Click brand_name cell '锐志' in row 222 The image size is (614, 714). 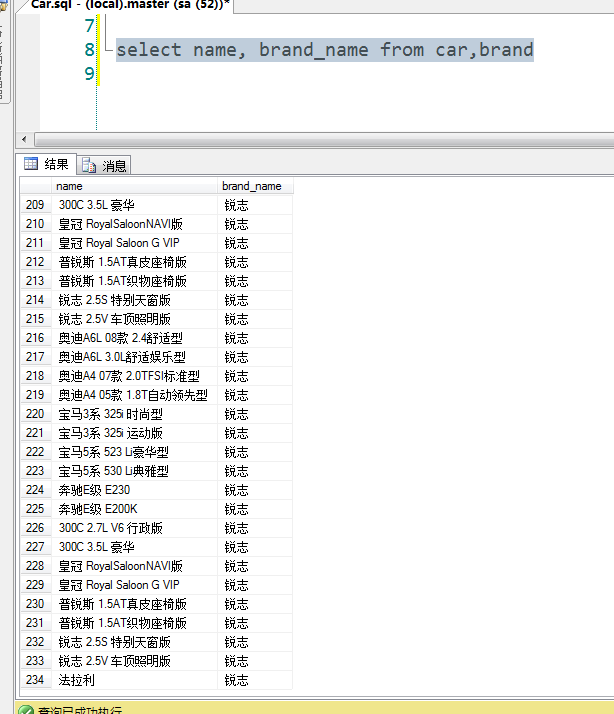coord(255,452)
